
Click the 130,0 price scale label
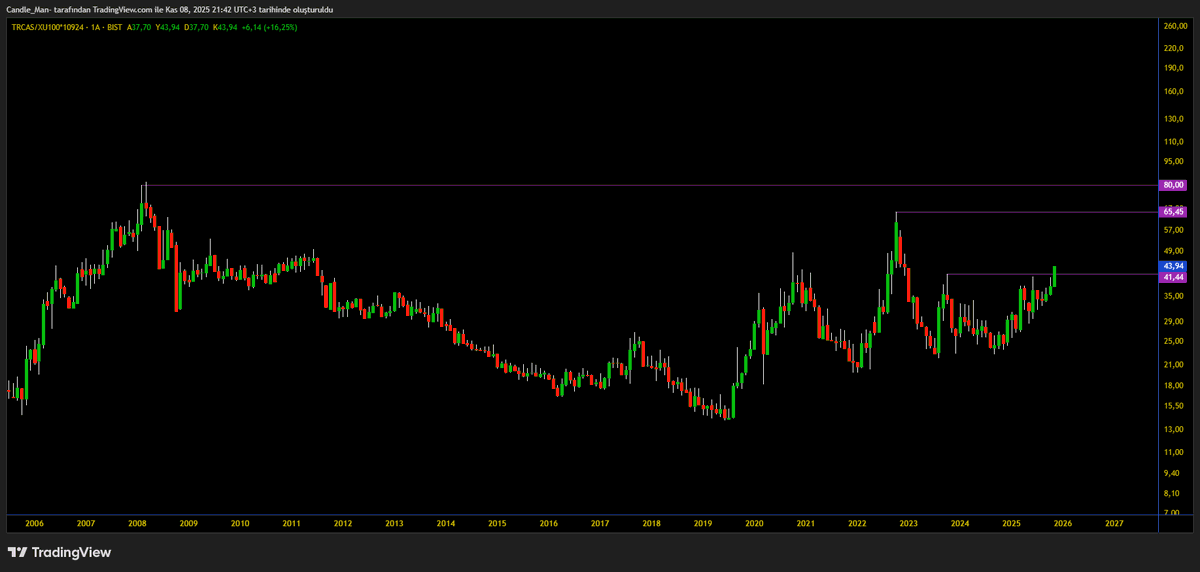point(1174,120)
